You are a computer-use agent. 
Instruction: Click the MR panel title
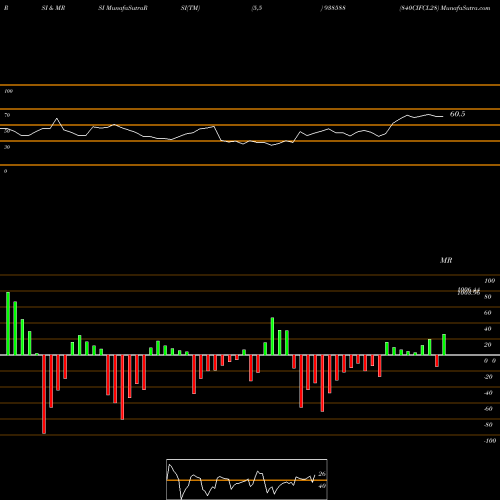coord(446,260)
